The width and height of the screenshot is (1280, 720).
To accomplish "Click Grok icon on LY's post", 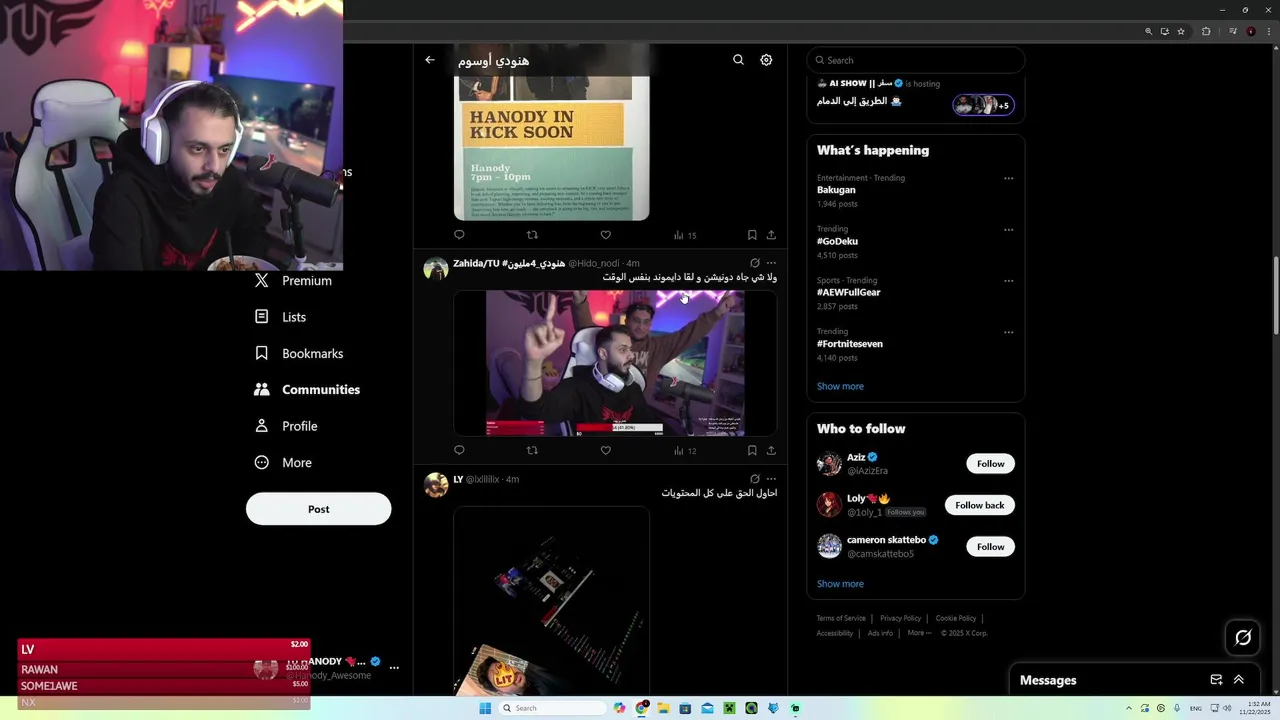I will click(755, 479).
